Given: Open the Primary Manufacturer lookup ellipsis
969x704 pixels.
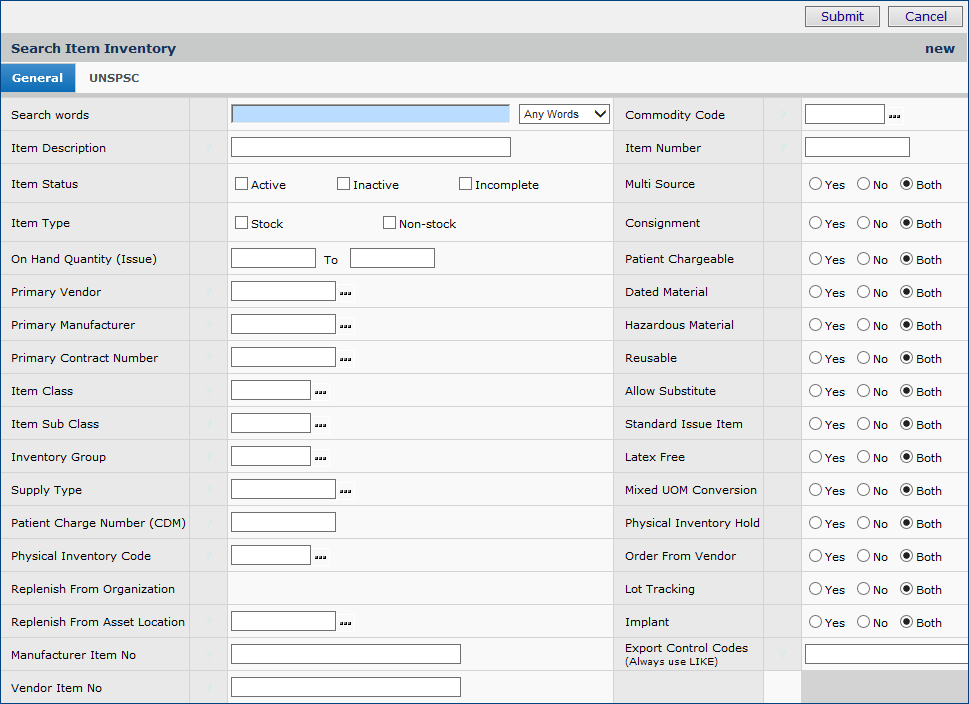Looking at the screenshot, I should click(346, 326).
